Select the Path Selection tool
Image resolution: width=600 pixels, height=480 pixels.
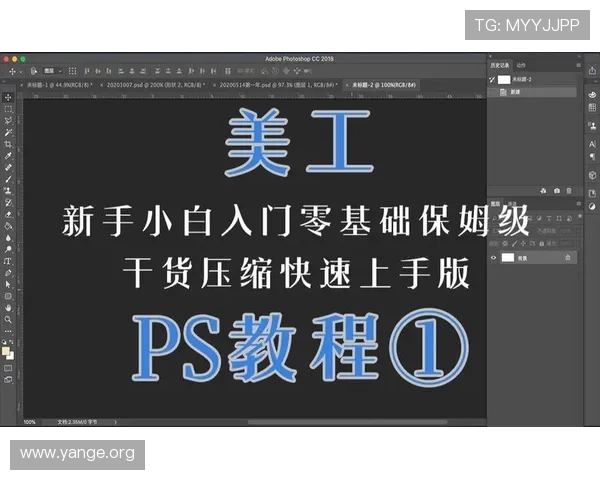click(x=8, y=284)
